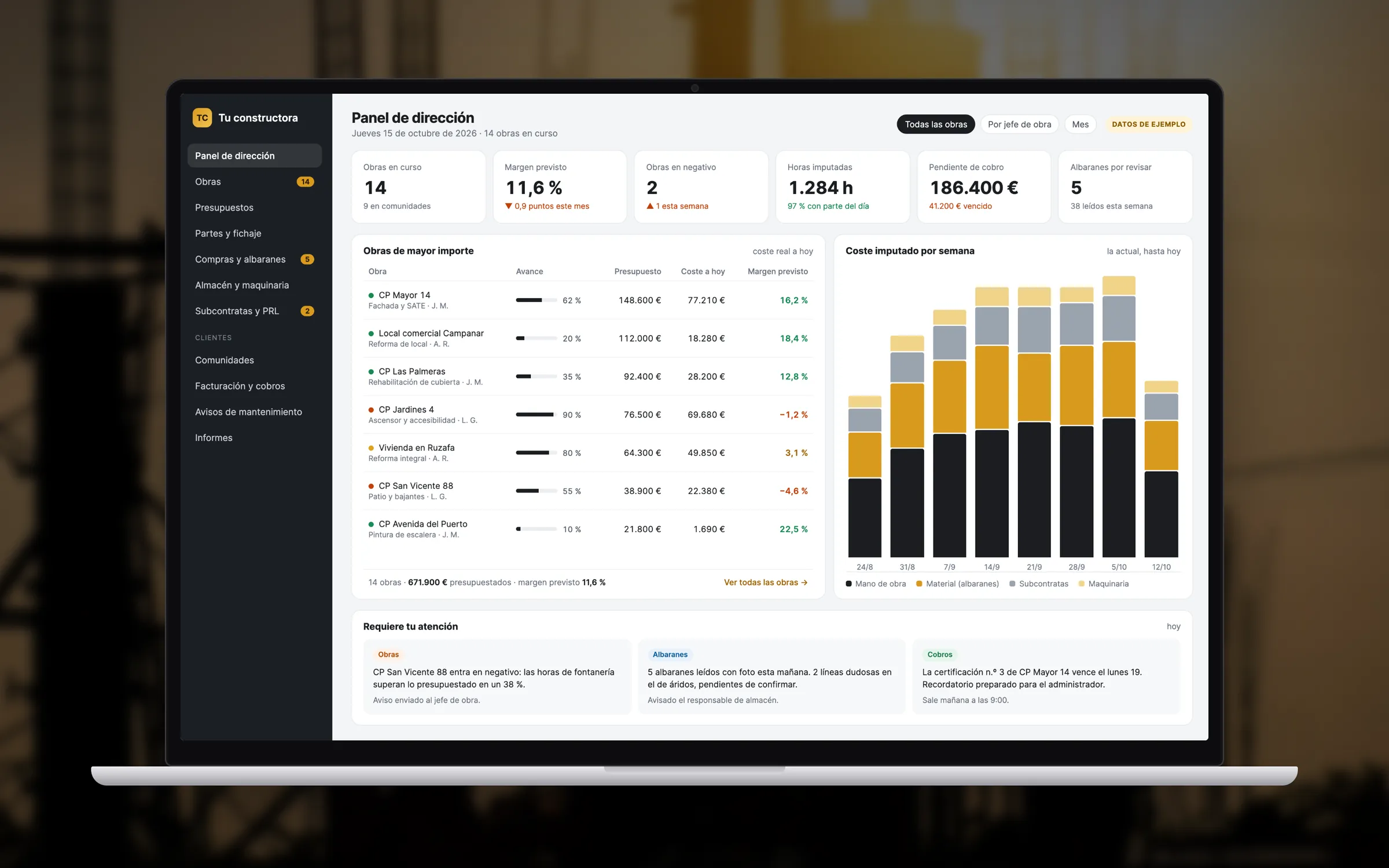Screen dimensions: 1389x868
Task: Go to Comunidades page
Action: [254, 360]
